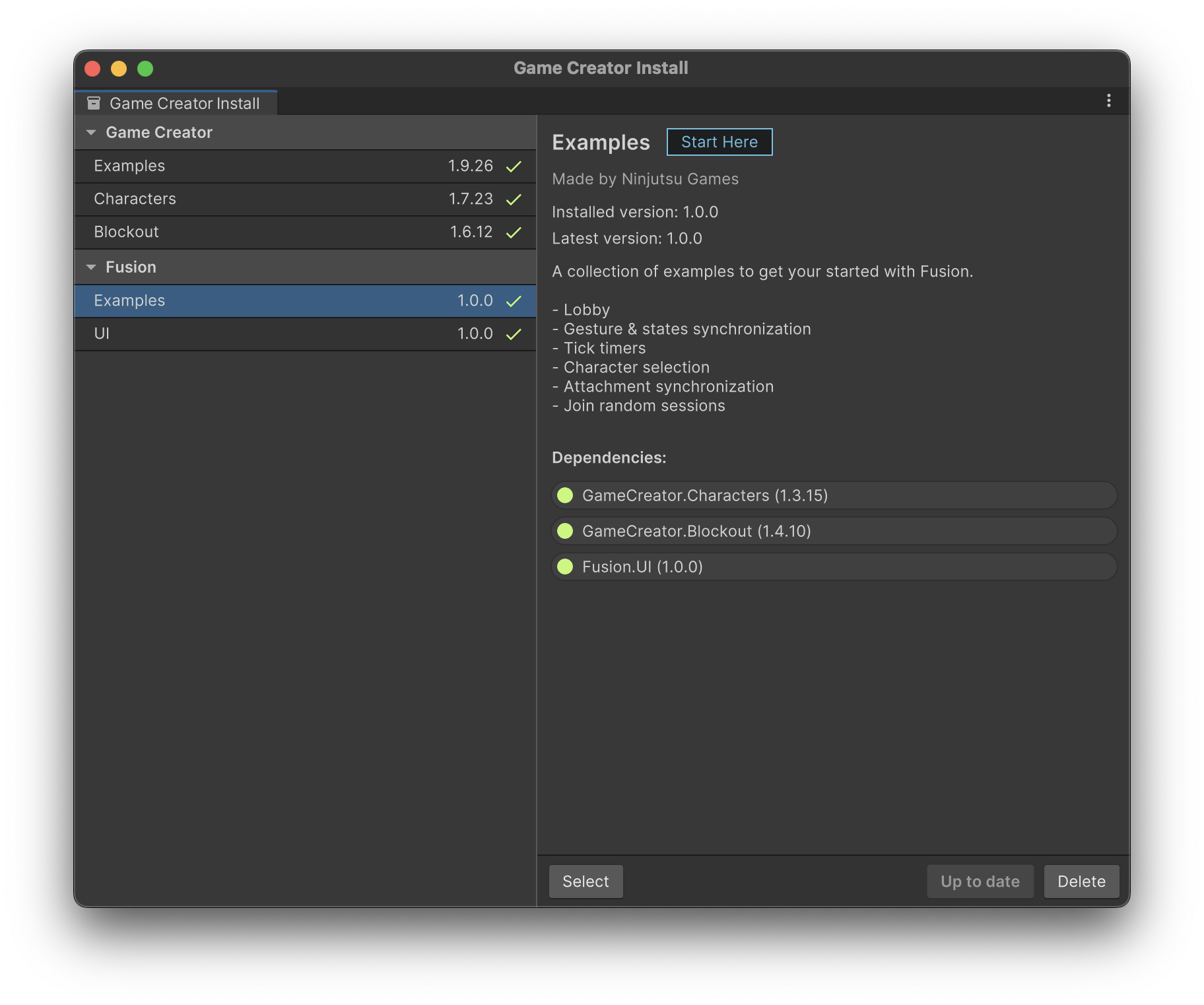This screenshot has height=1005, width=1204.
Task: Click the Up to date button
Action: click(980, 882)
